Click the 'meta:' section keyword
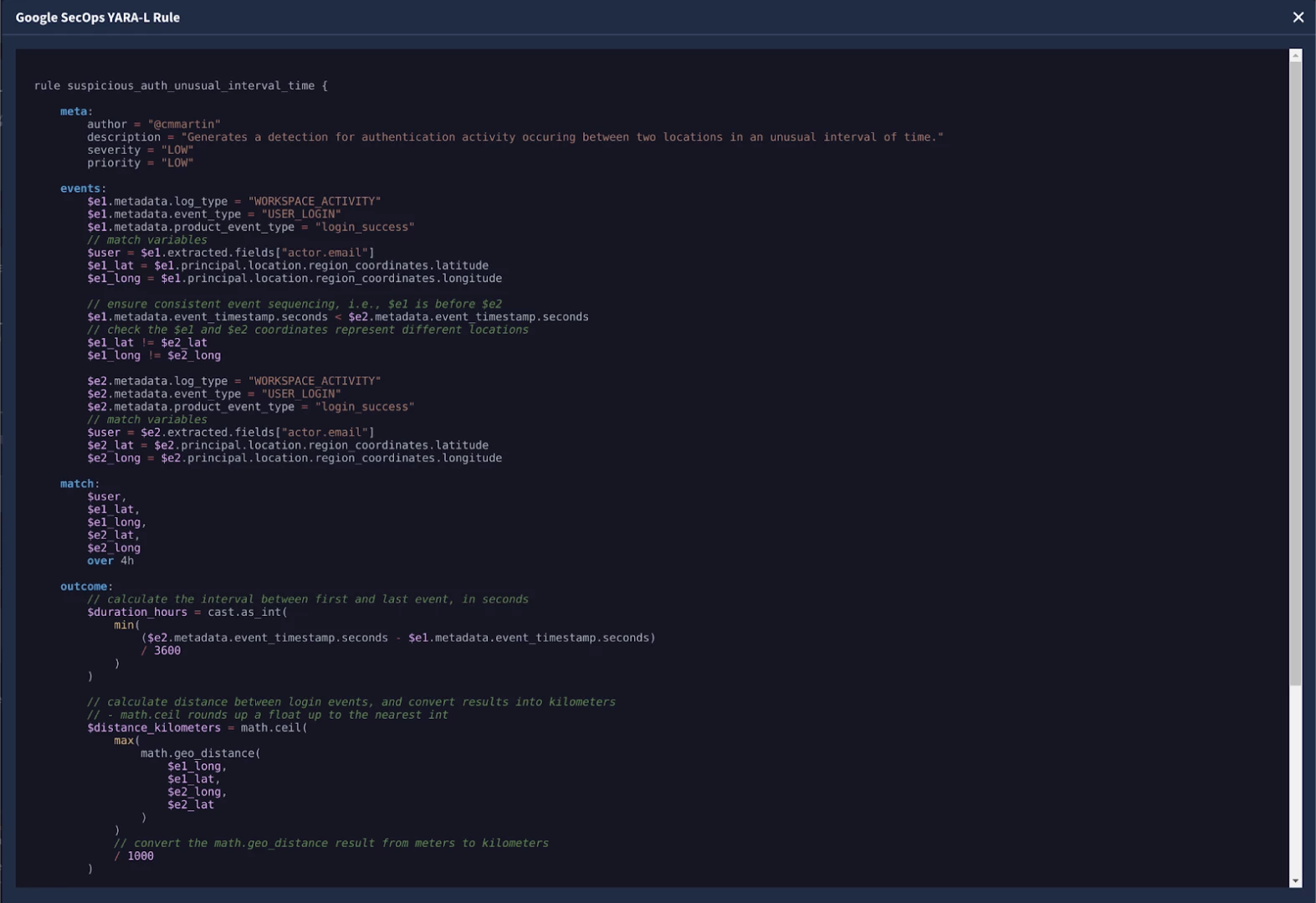Image resolution: width=1316 pixels, height=903 pixels. (76, 111)
